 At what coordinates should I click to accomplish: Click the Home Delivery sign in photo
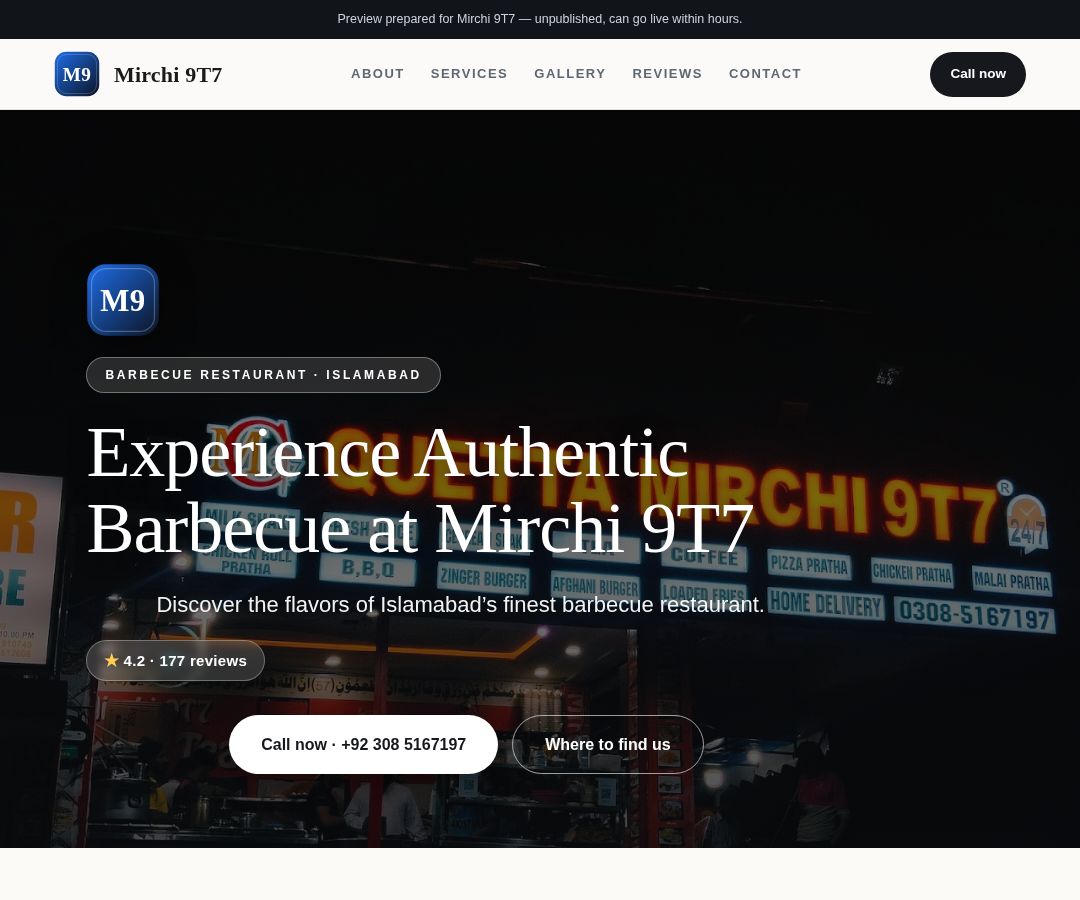825,605
